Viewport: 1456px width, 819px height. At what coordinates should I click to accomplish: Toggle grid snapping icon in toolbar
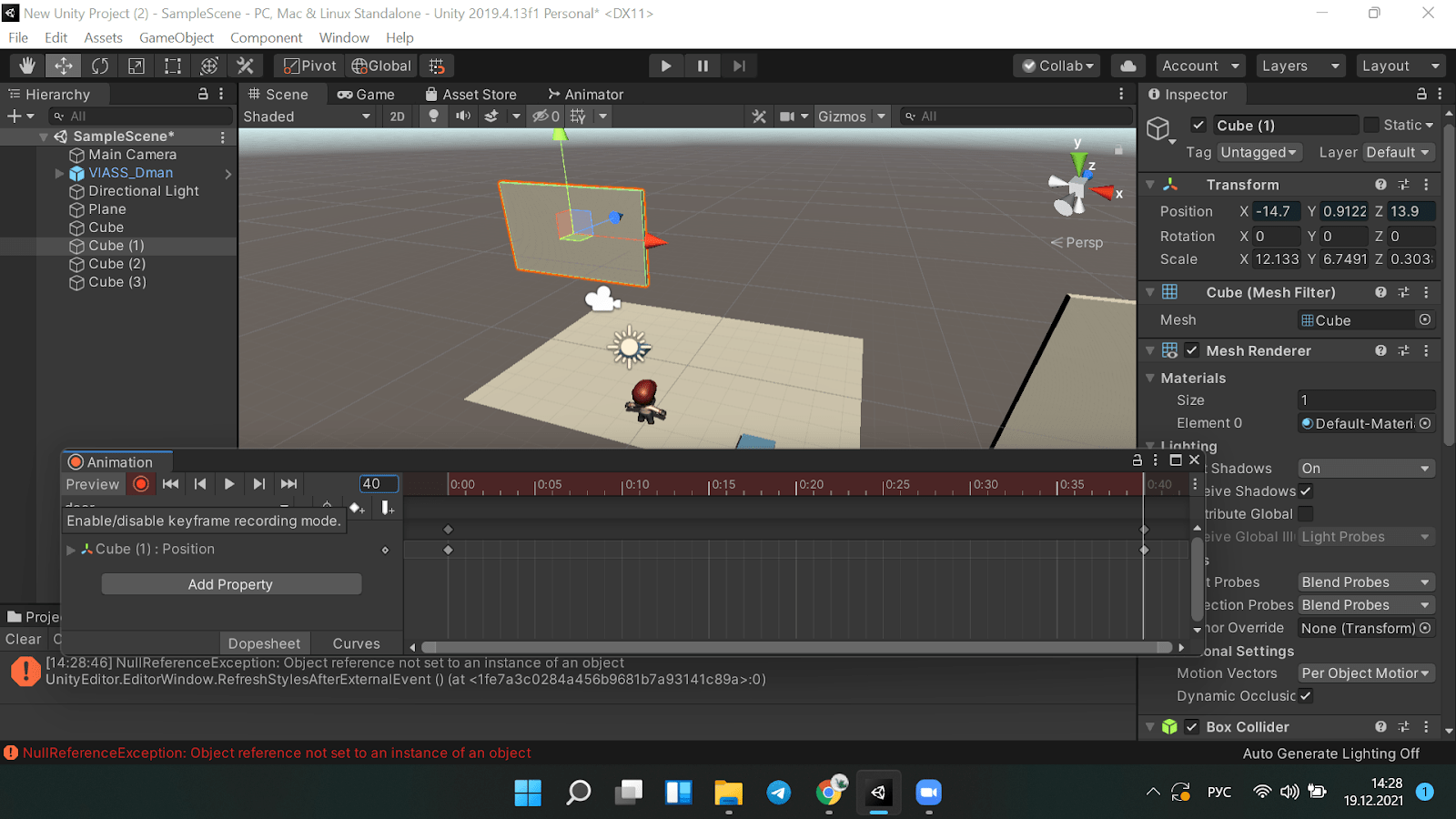click(437, 66)
